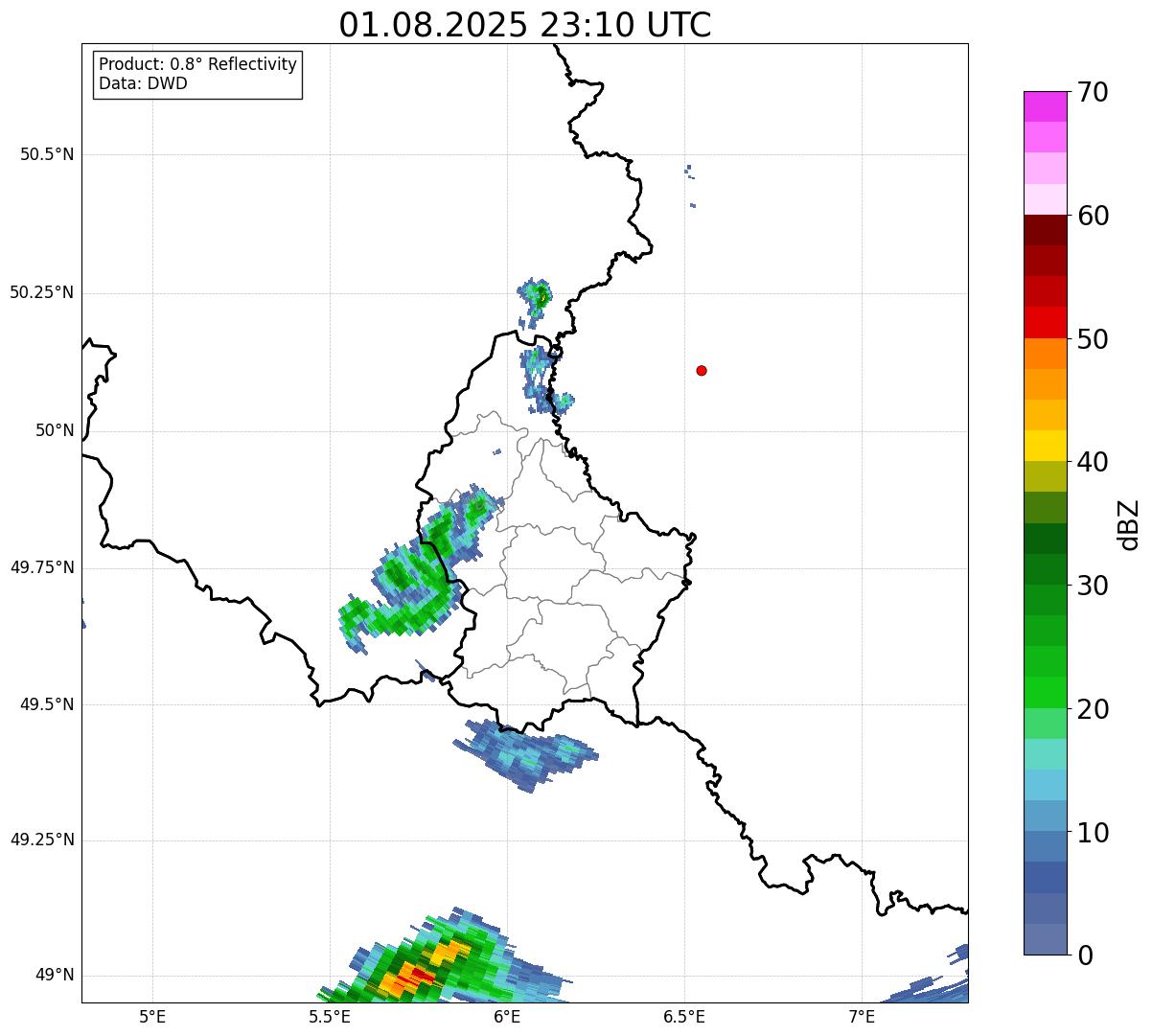Click the 'dBZ' colorbar label

coord(1129,524)
